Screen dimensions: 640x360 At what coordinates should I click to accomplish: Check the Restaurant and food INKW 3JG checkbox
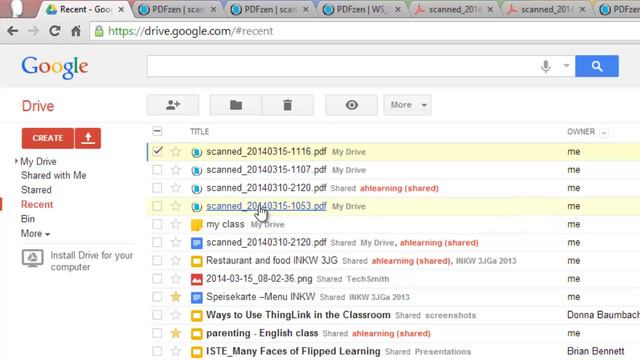coord(157,260)
